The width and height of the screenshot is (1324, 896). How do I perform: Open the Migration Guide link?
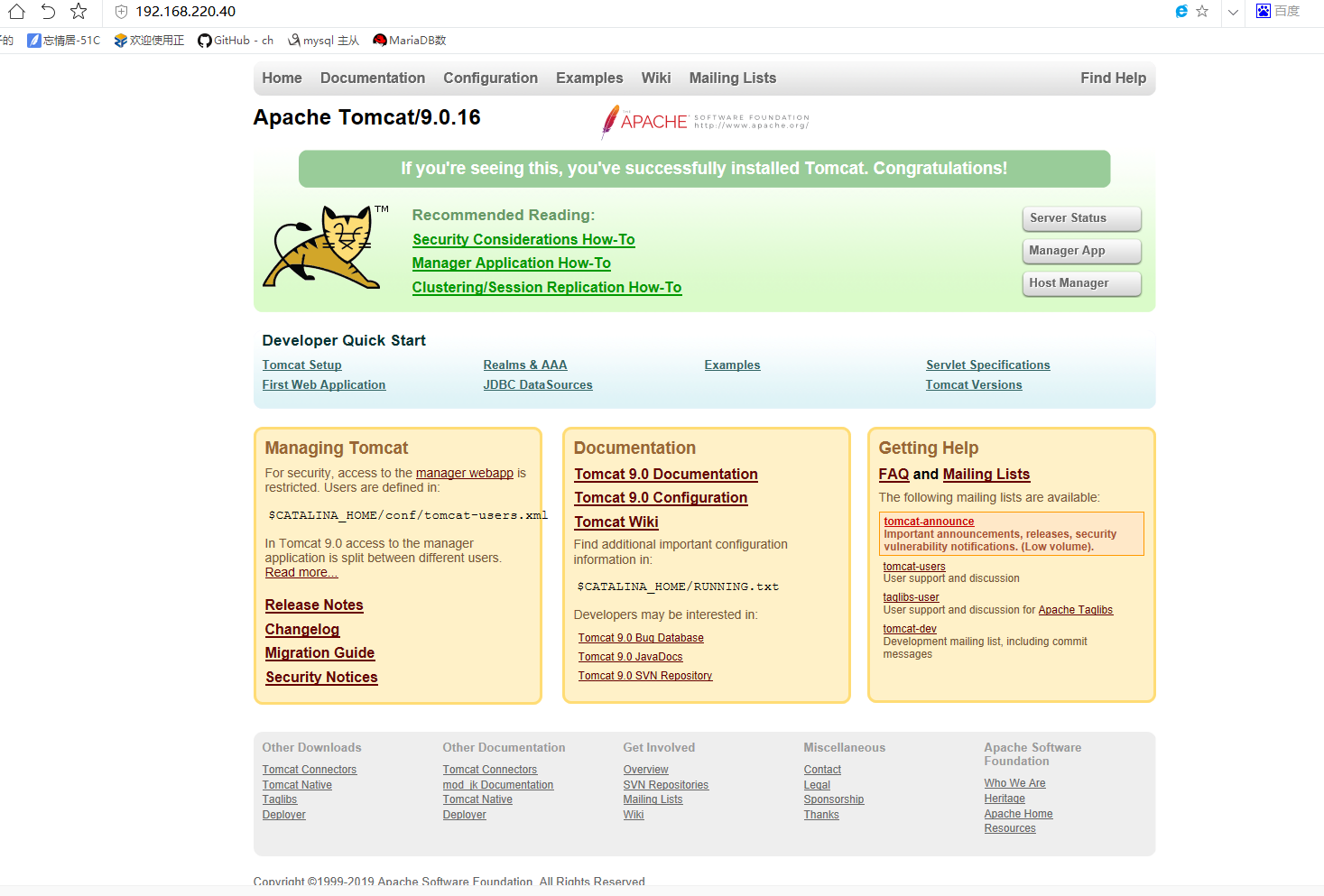coord(320,653)
